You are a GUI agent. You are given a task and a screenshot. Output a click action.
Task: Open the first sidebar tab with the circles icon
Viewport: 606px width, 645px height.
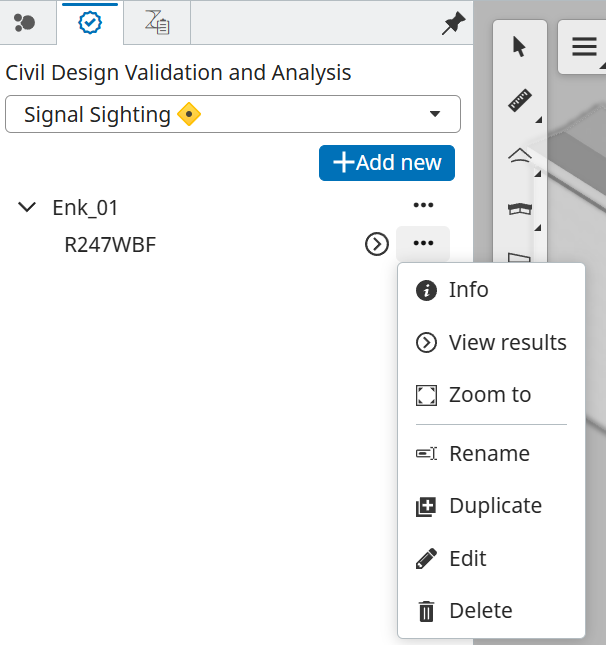(25, 22)
